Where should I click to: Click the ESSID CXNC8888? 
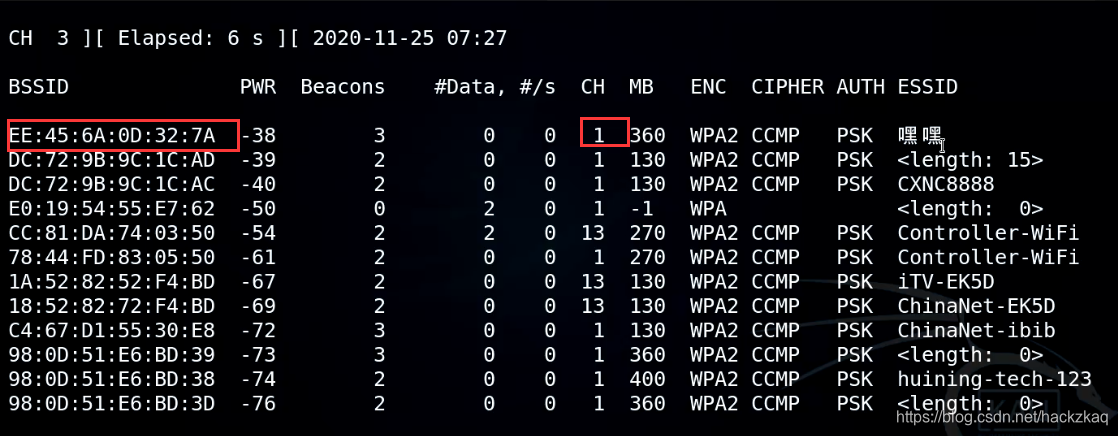pos(946,184)
